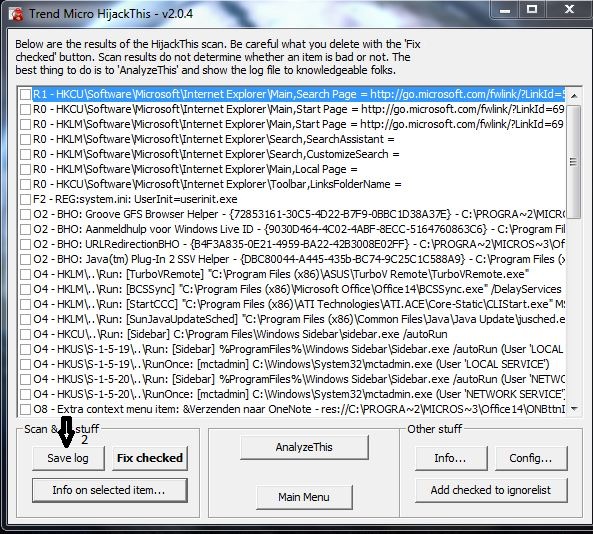593x534 pixels.
Task: Click Add checked to ignorelist
Action: coord(491,490)
